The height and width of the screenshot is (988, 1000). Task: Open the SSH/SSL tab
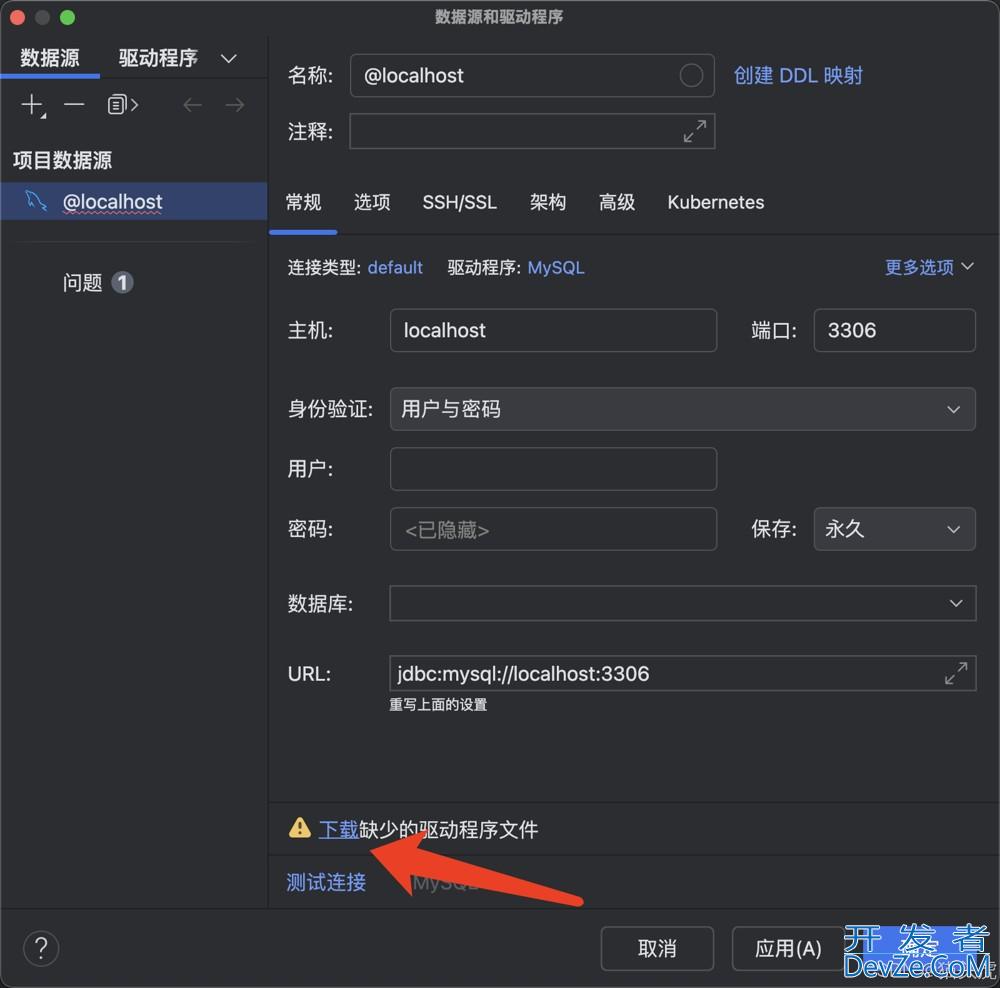pyautogui.click(x=459, y=202)
